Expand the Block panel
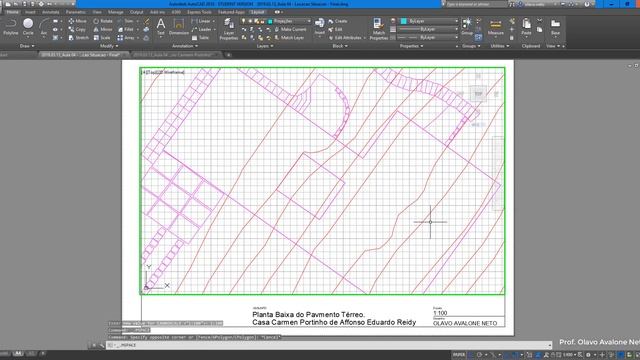The width and height of the screenshot is (640, 360). [340, 46]
